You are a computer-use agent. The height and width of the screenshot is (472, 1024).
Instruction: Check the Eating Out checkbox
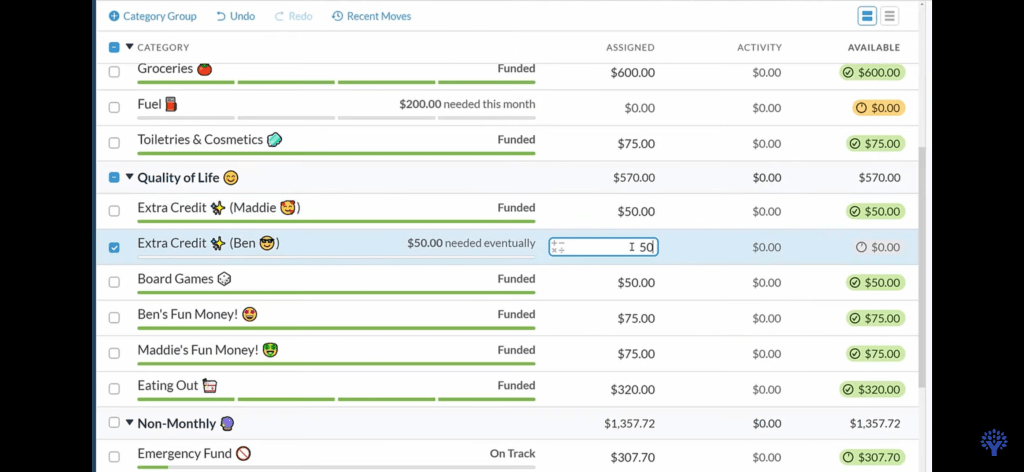click(114, 389)
